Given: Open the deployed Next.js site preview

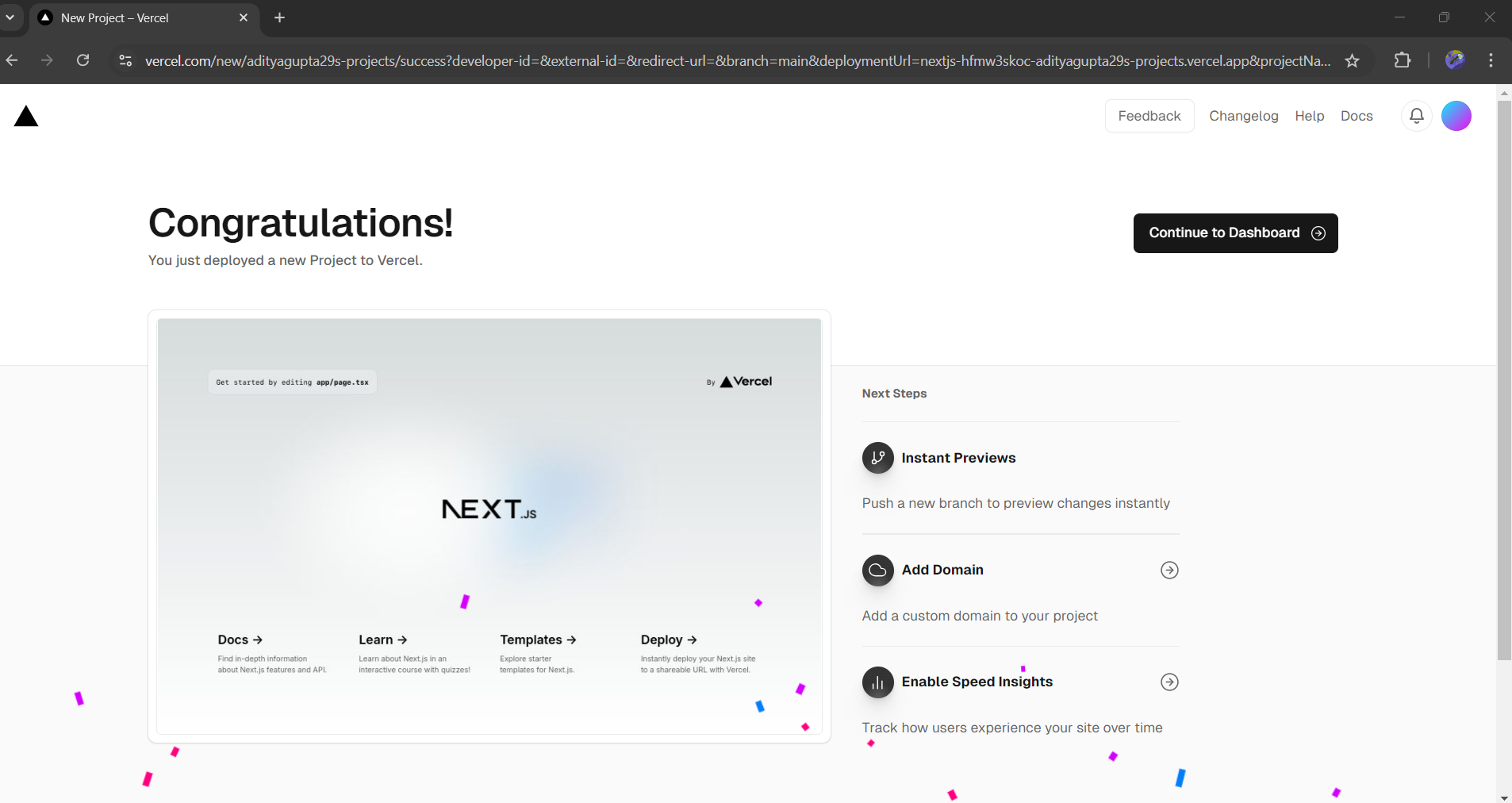Looking at the screenshot, I should (489, 525).
